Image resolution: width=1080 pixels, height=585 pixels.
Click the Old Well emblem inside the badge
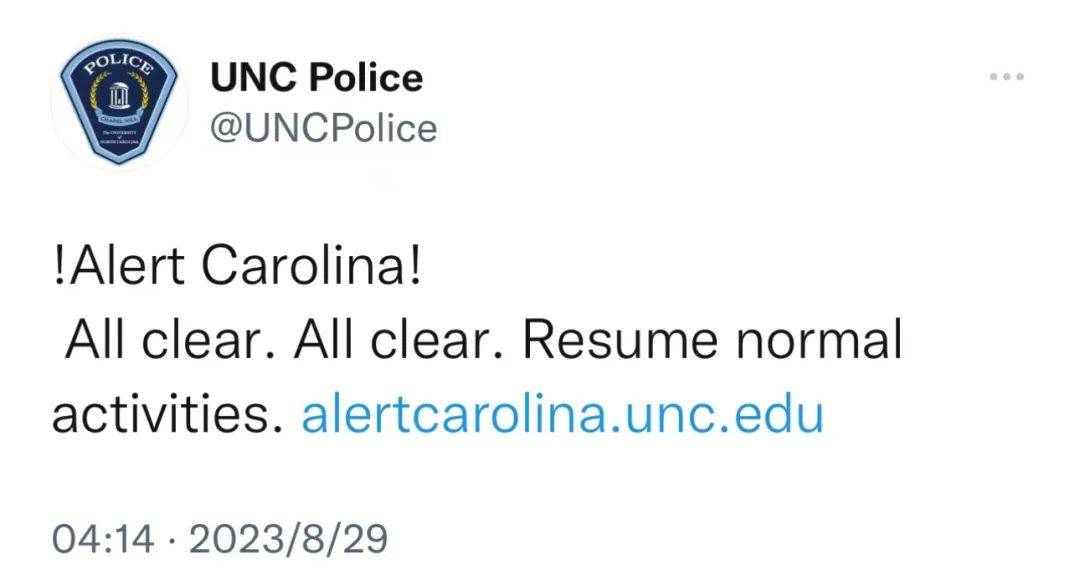(119, 95)
